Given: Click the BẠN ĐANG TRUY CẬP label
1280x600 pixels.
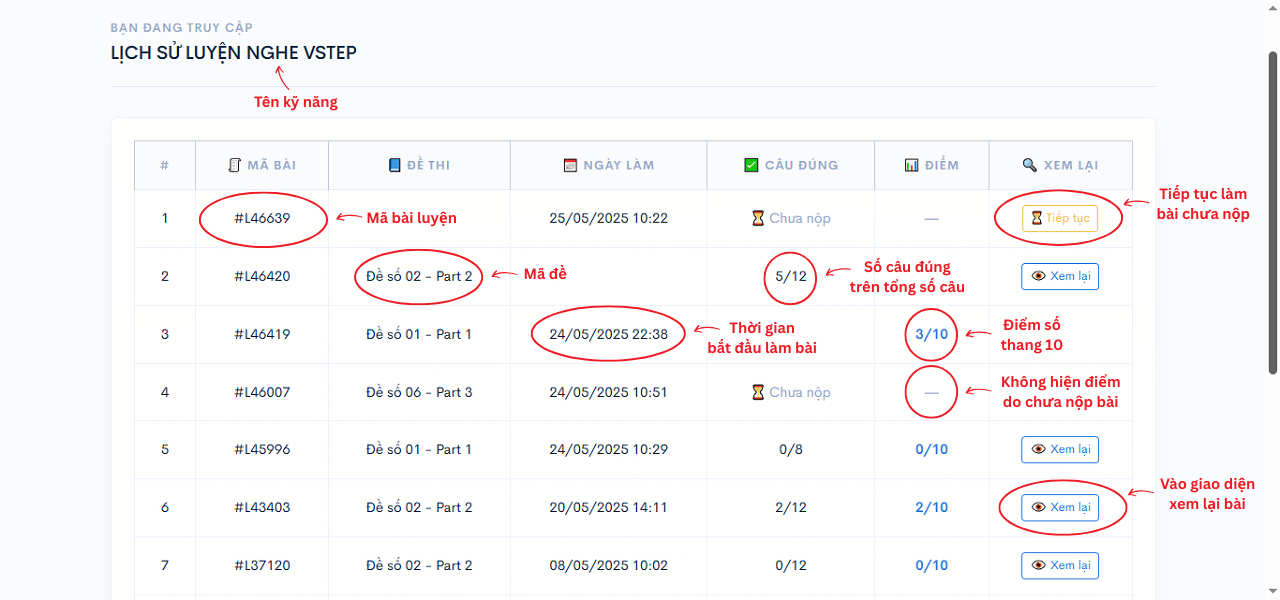Looking at the screenshot, I should 181,28.
